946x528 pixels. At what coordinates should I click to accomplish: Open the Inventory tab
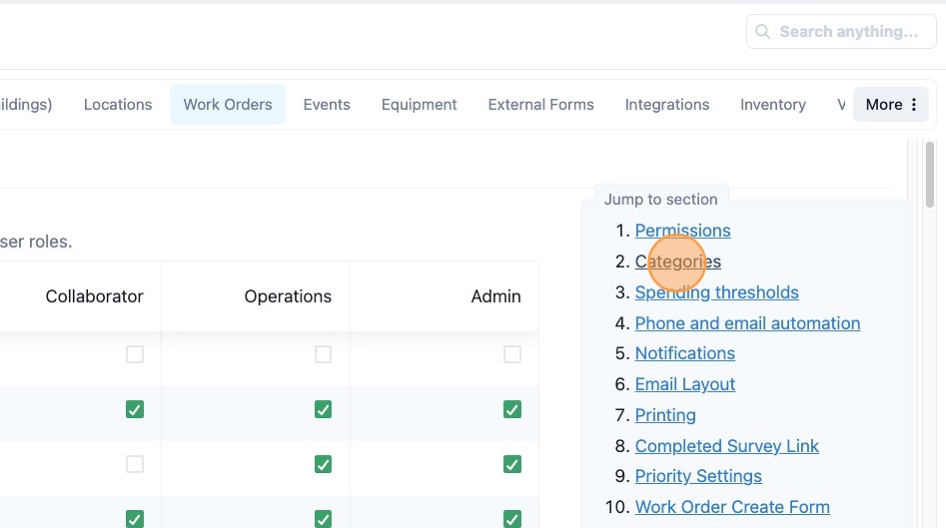coord(773,104)
